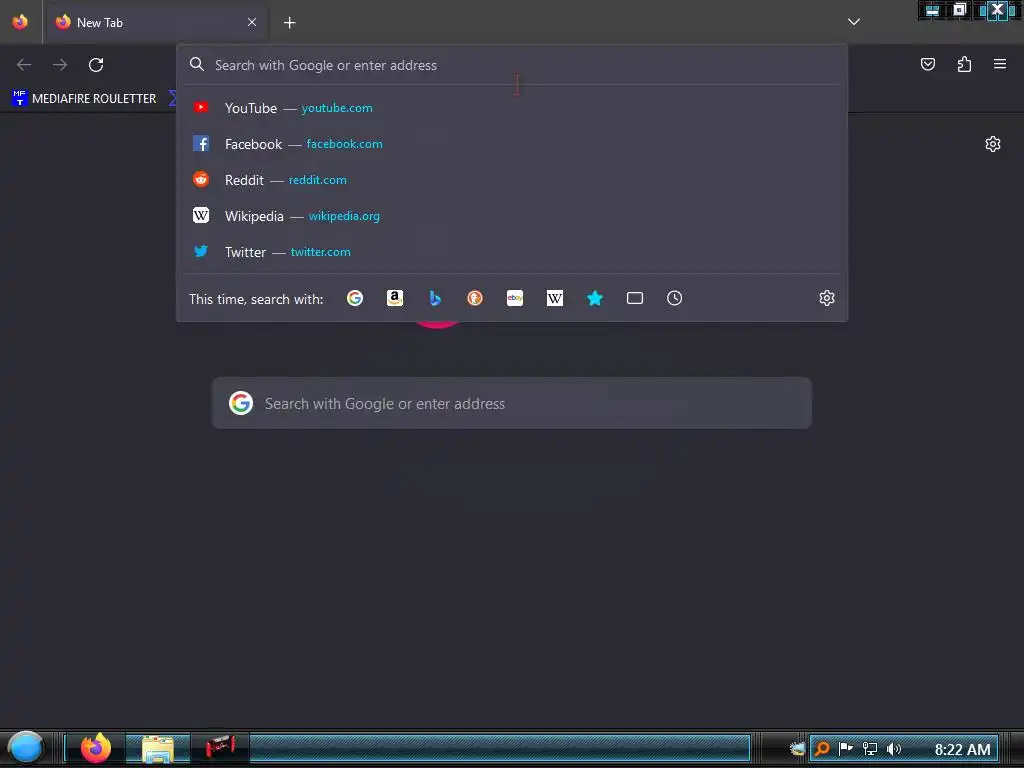The height and width of the screenshot is (768, 1024).
Task: Open network tray icon
Action: point(869,749)
